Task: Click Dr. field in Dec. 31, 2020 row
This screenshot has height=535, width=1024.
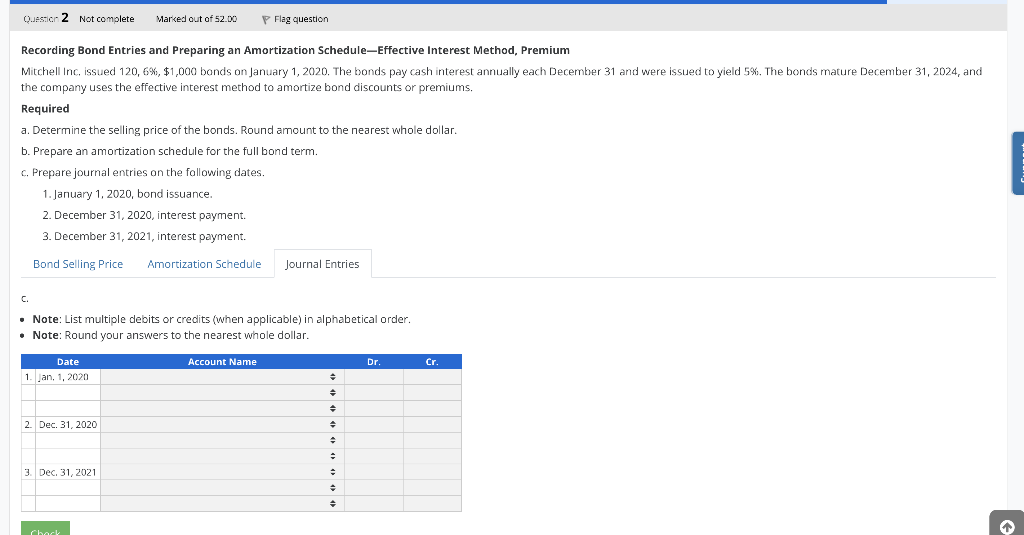Action: (x=374, y=425)
